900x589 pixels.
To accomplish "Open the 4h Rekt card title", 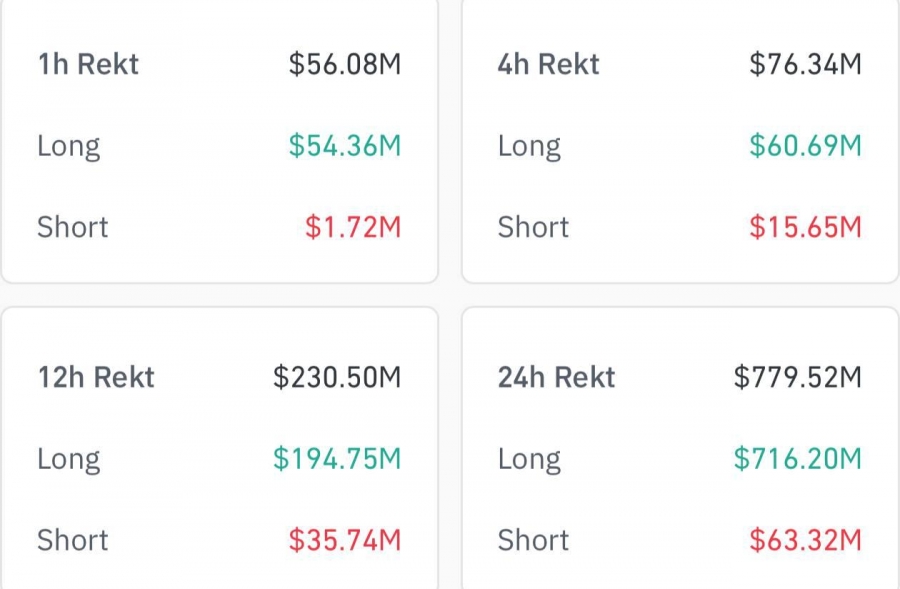I will [x=548, y=65].
